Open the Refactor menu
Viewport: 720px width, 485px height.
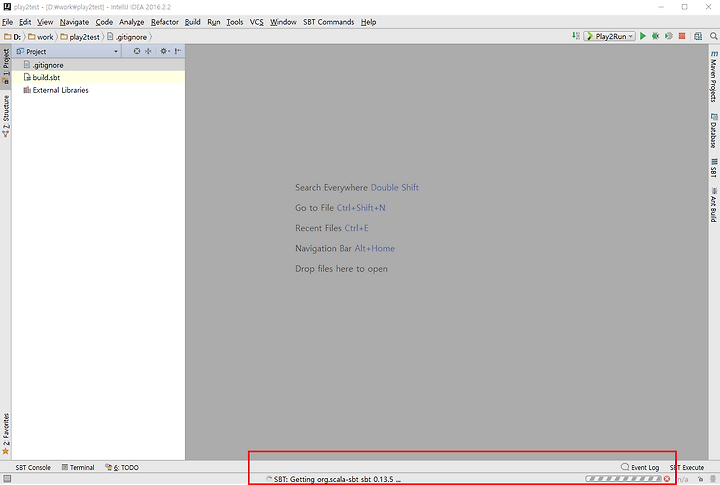(x=164, y=22)
